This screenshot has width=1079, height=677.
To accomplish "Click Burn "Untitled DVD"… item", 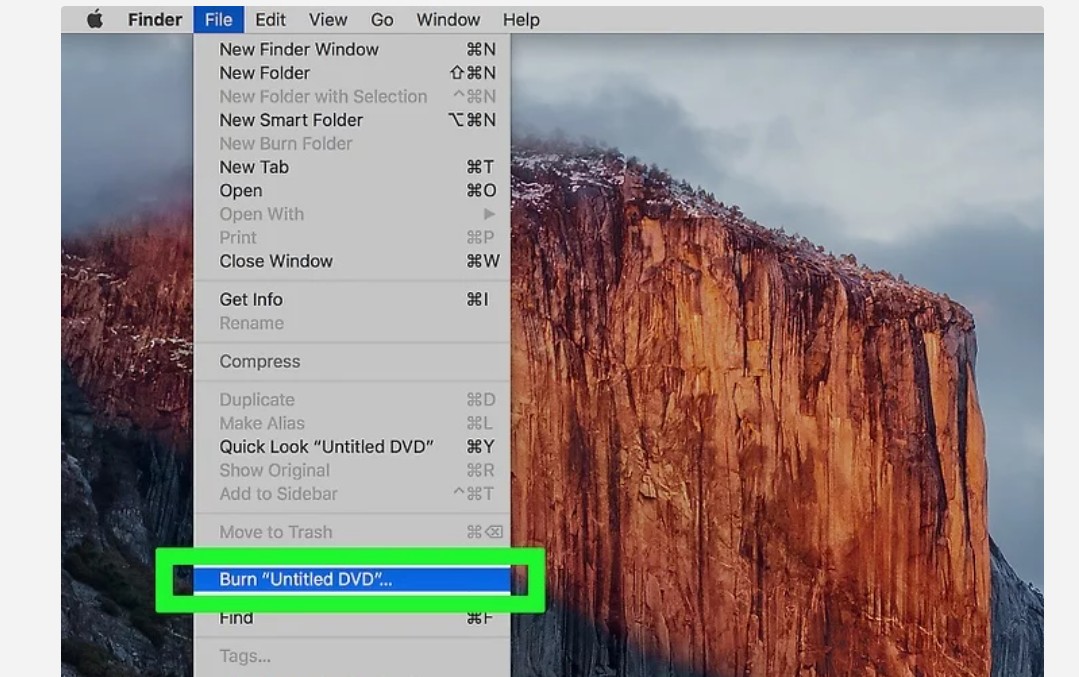I will (x=352, y=579).
